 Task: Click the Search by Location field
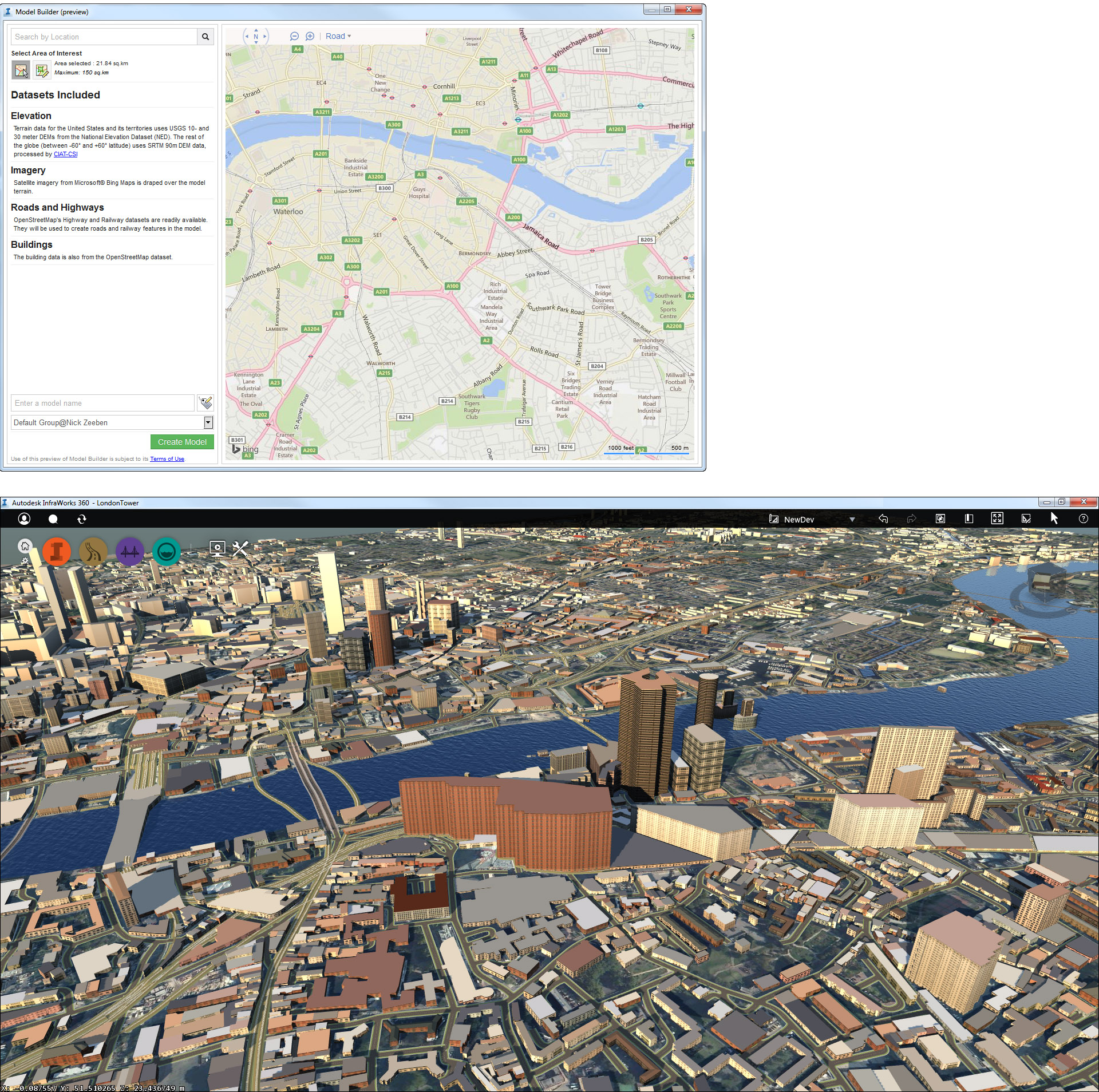[104, 37]
